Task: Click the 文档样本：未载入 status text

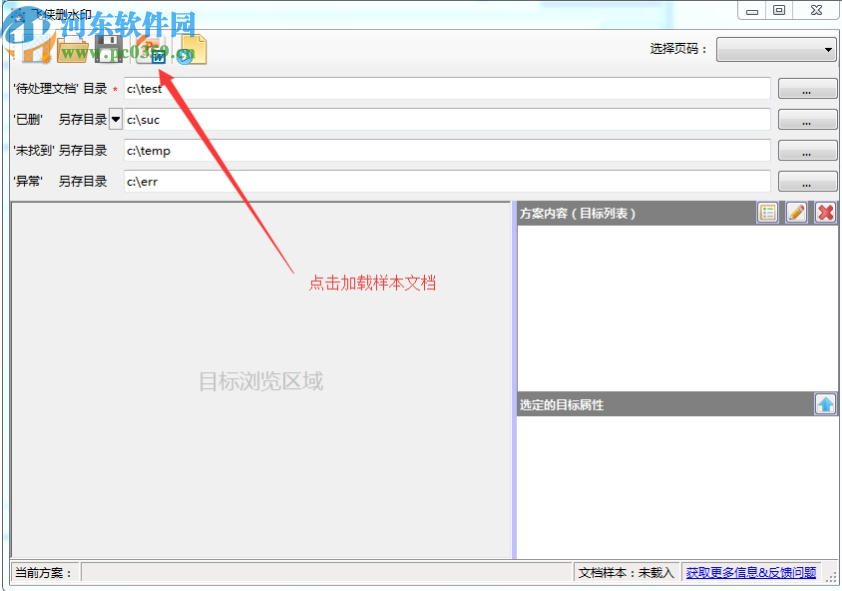Action: (x=626, y=573)
